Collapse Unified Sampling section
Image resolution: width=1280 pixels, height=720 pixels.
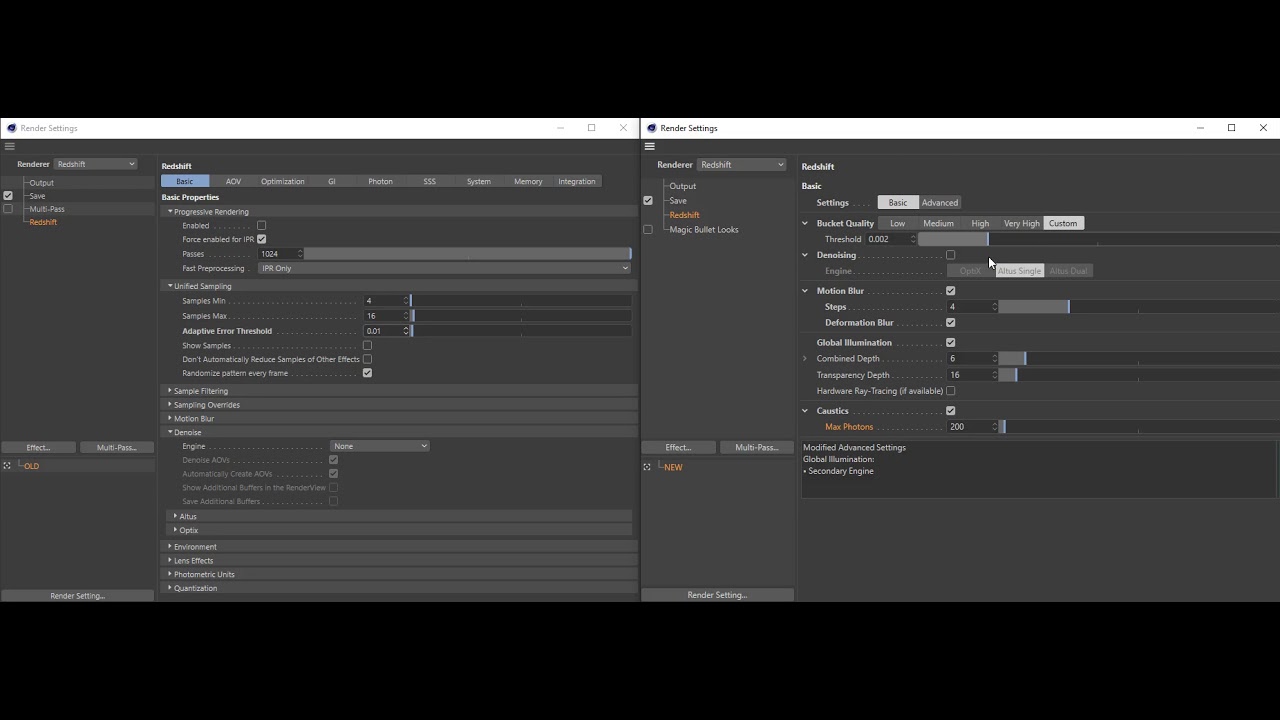[170, 286]
